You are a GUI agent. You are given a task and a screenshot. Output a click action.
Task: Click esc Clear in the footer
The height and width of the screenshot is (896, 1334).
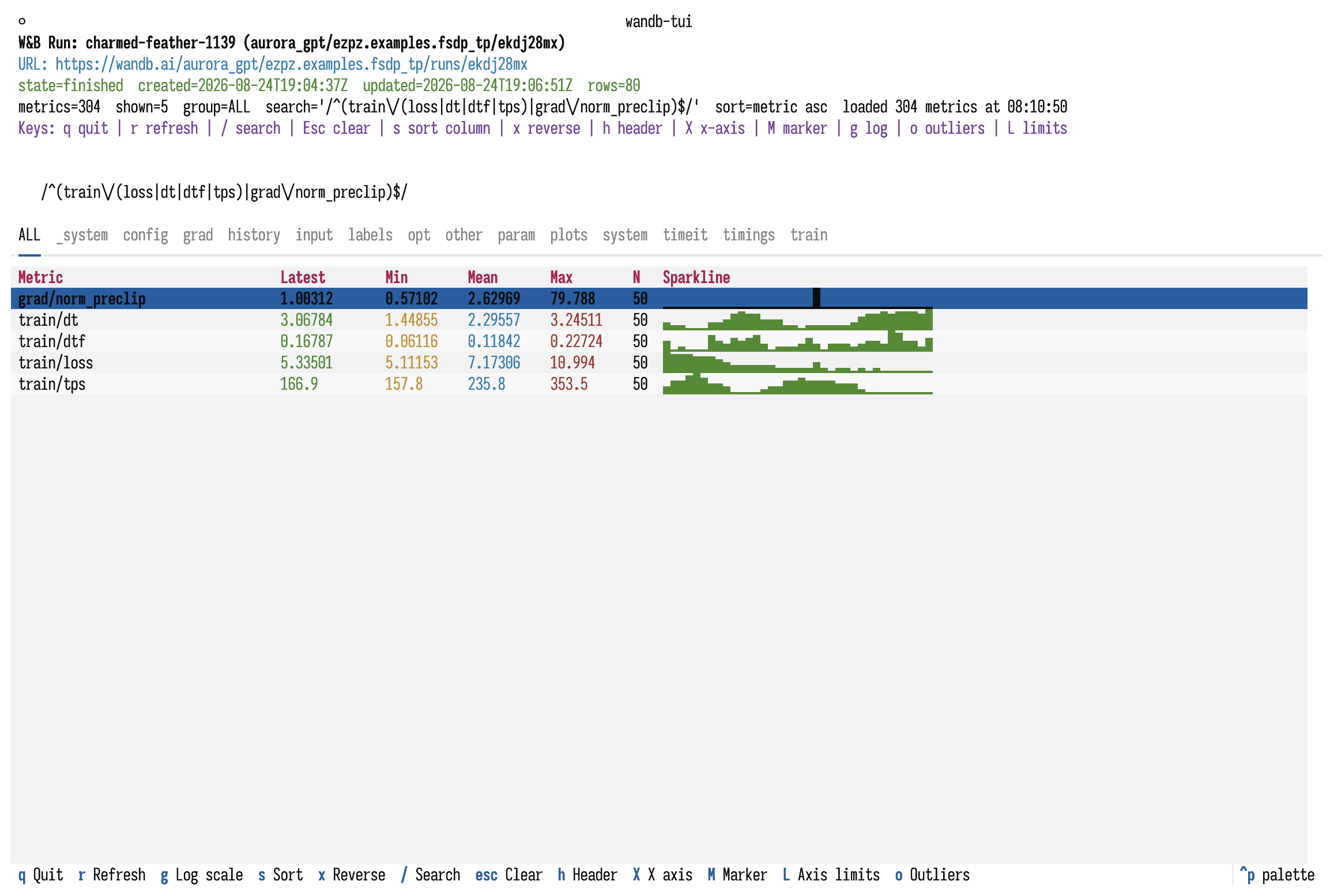click(x=508, y=875)
